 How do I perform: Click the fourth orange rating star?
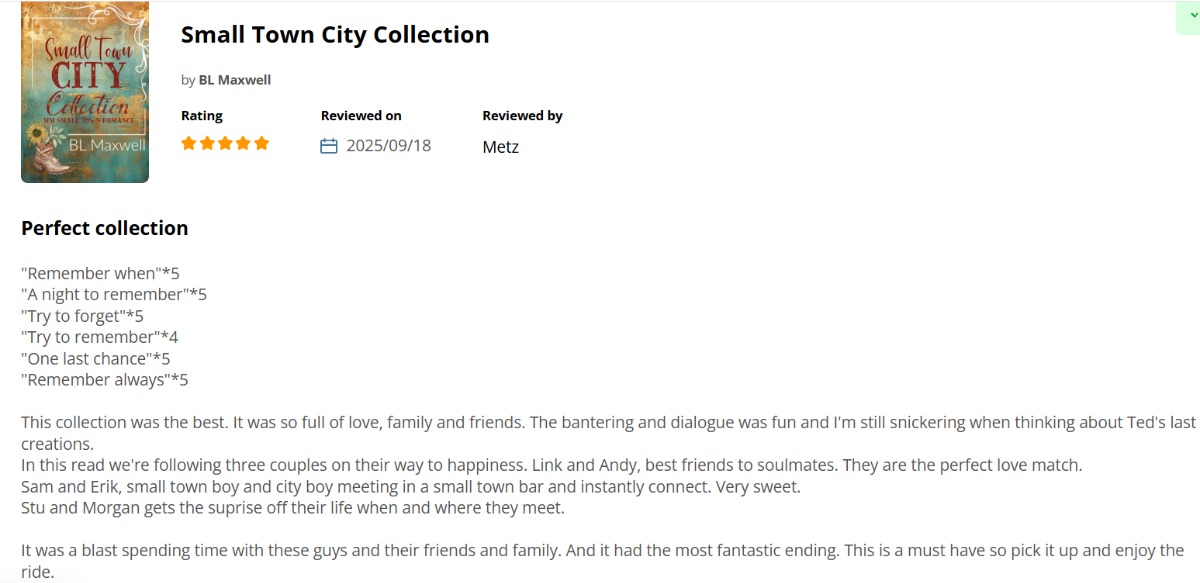(243, 143)
